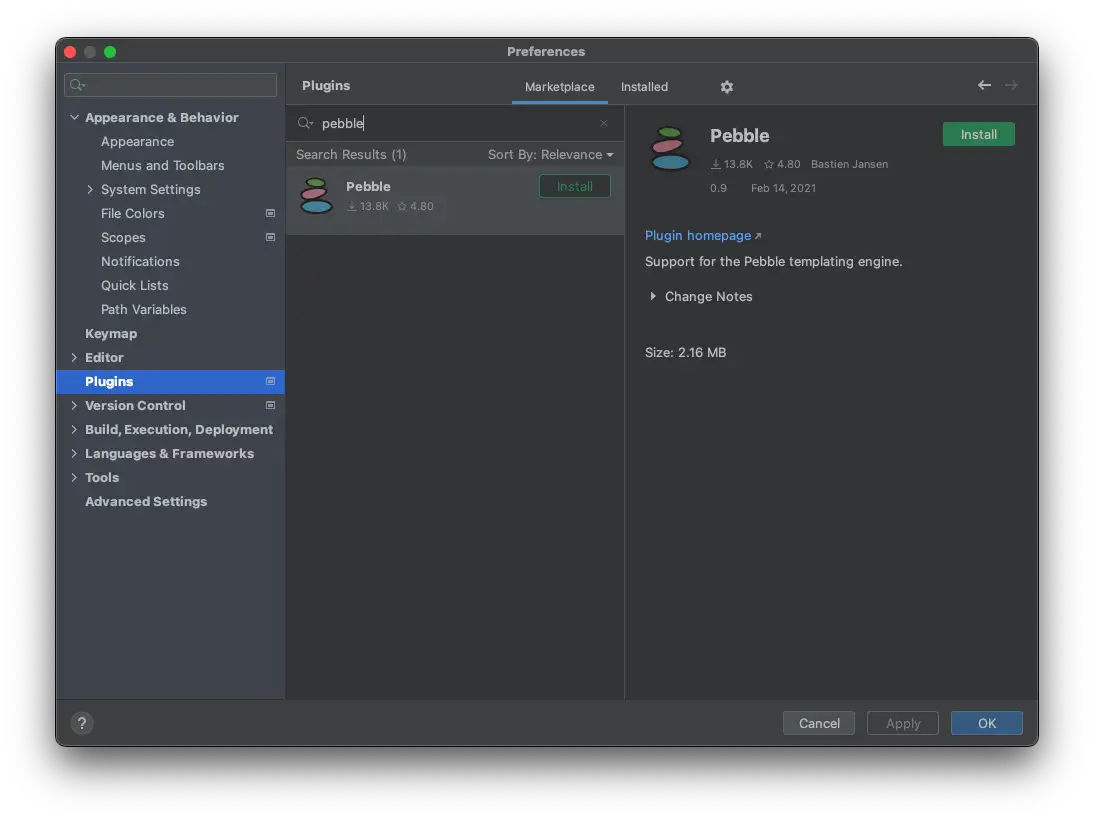The width and height of the screenshot is (1094, 820).
Task: Click the large Pebble logo in details pane
Action: click(670, 149)
